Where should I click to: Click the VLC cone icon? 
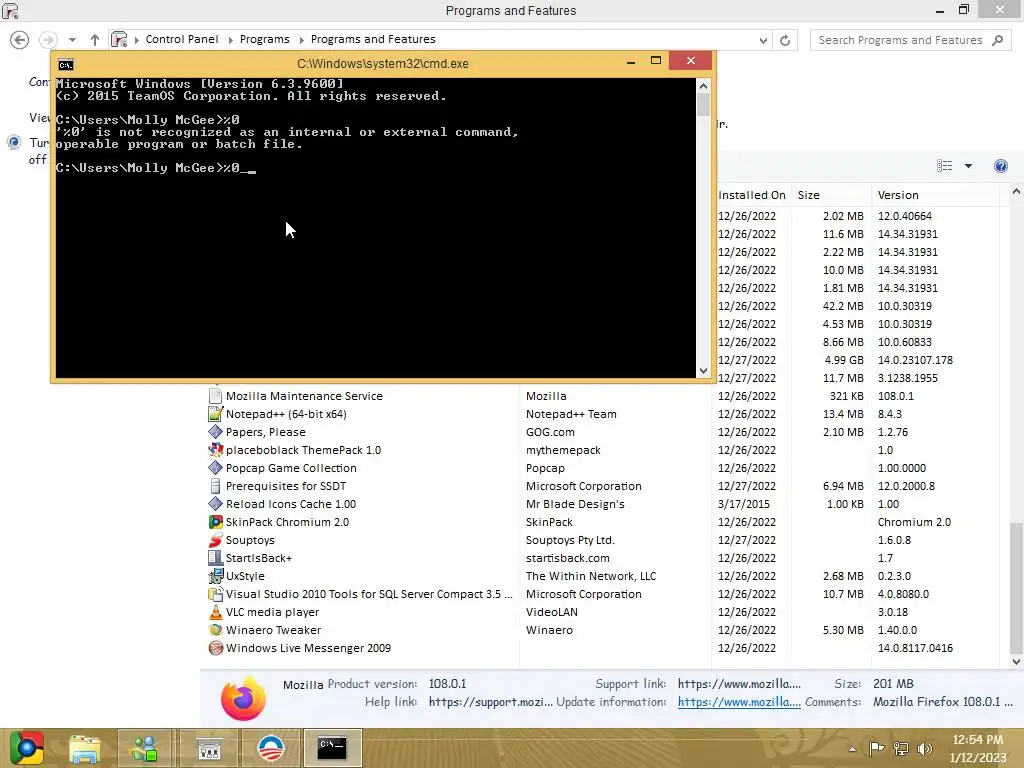point(216,612)
